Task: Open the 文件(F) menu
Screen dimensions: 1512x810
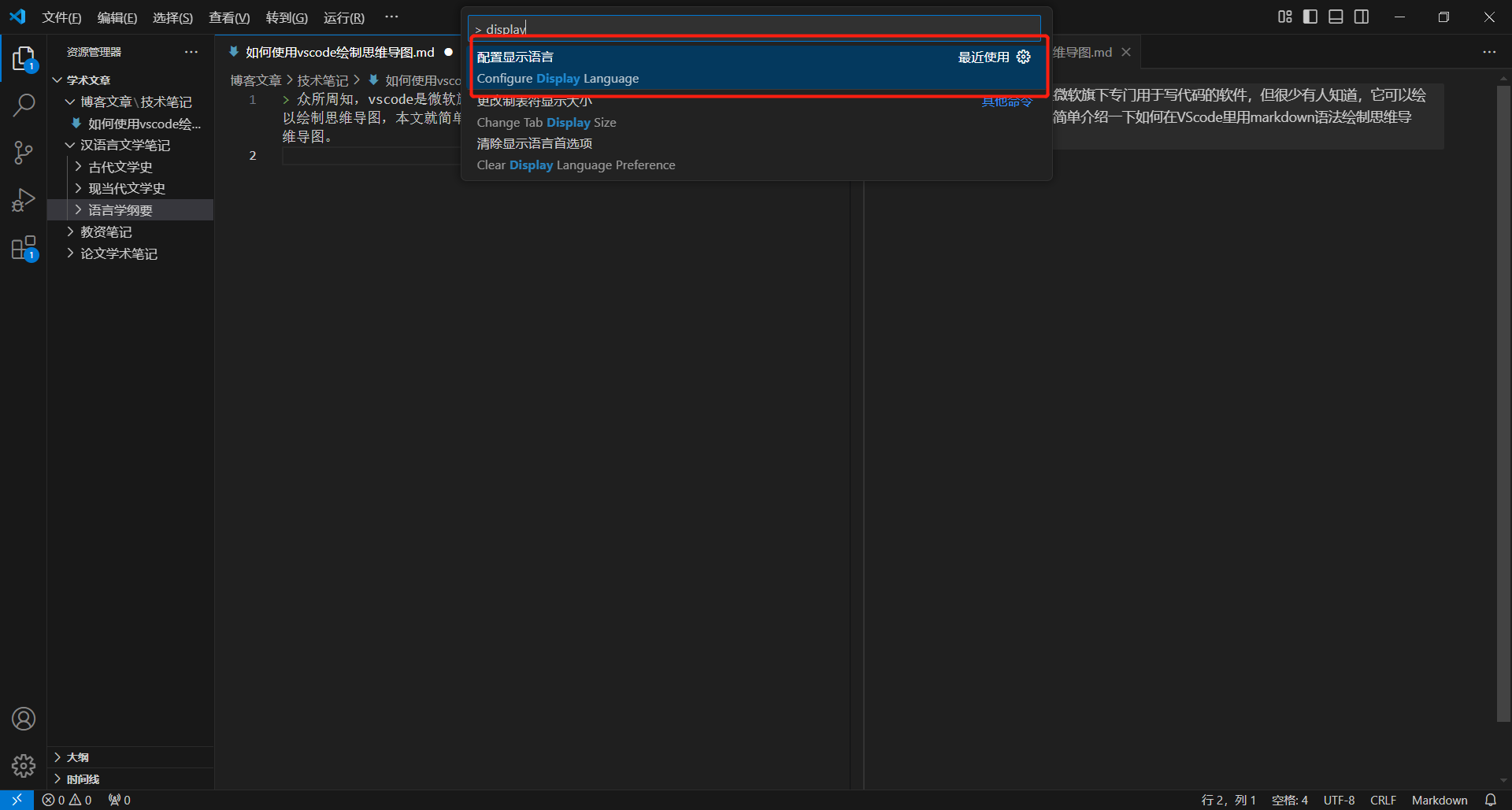Action: point(61,17)
